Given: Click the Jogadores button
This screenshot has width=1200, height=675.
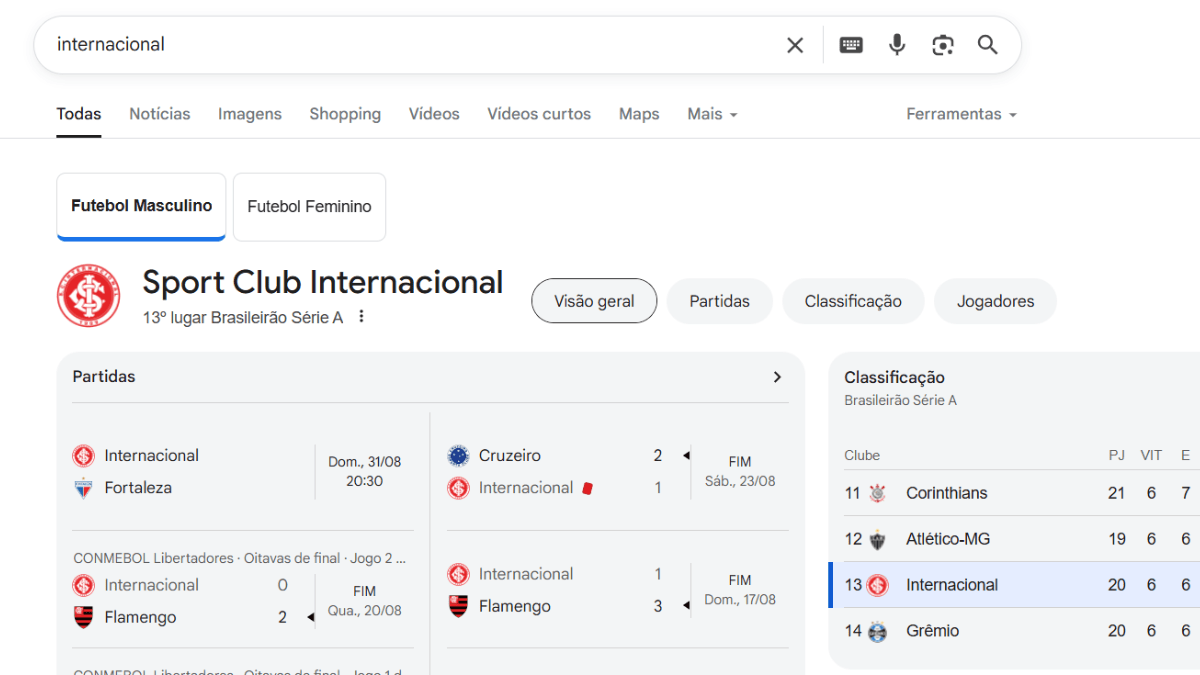Looking at the screenshot, I should [x=995, y=301].
